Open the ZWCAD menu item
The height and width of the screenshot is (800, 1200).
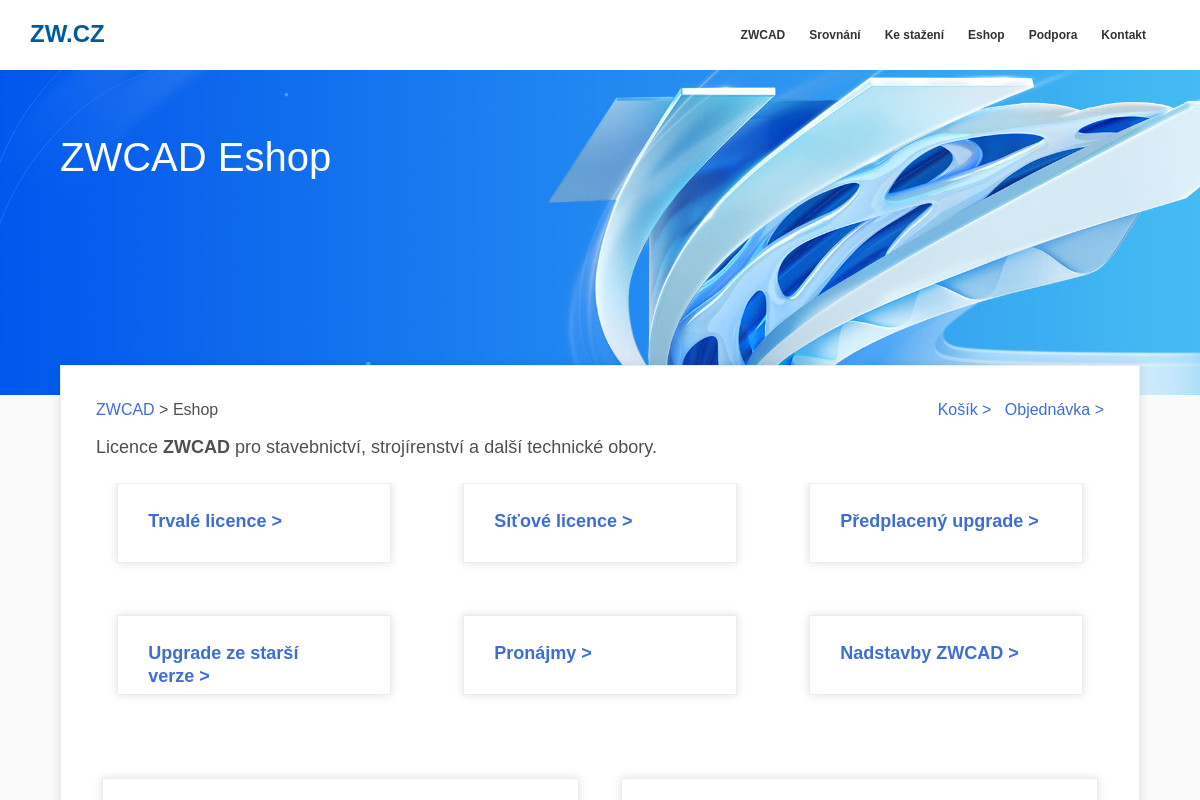point(763,35)
